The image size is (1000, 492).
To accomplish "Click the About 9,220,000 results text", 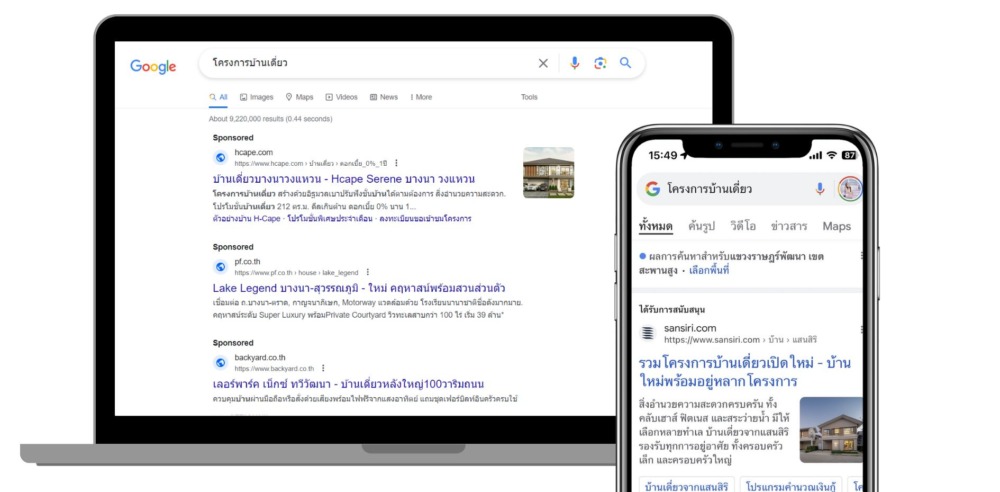I will coord(270,119).
